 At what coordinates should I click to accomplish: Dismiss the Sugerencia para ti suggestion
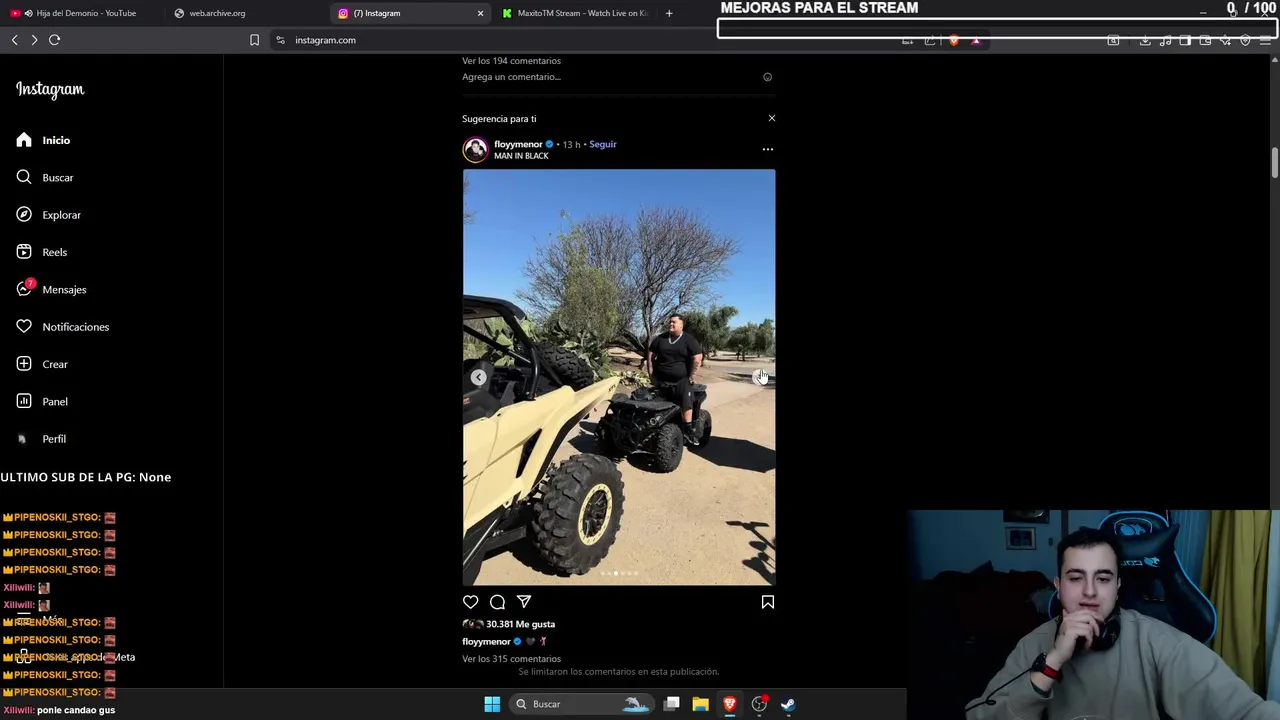click(771, 118)
